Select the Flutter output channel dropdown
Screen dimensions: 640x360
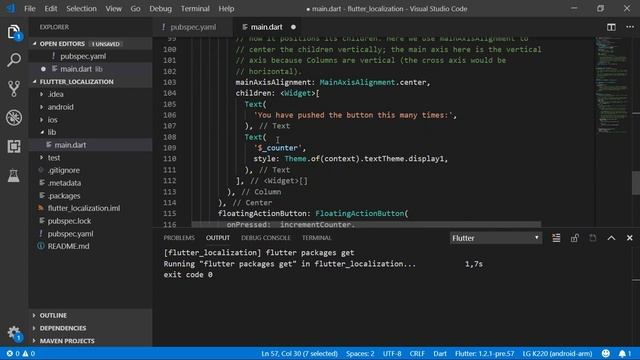coord(496,238)
